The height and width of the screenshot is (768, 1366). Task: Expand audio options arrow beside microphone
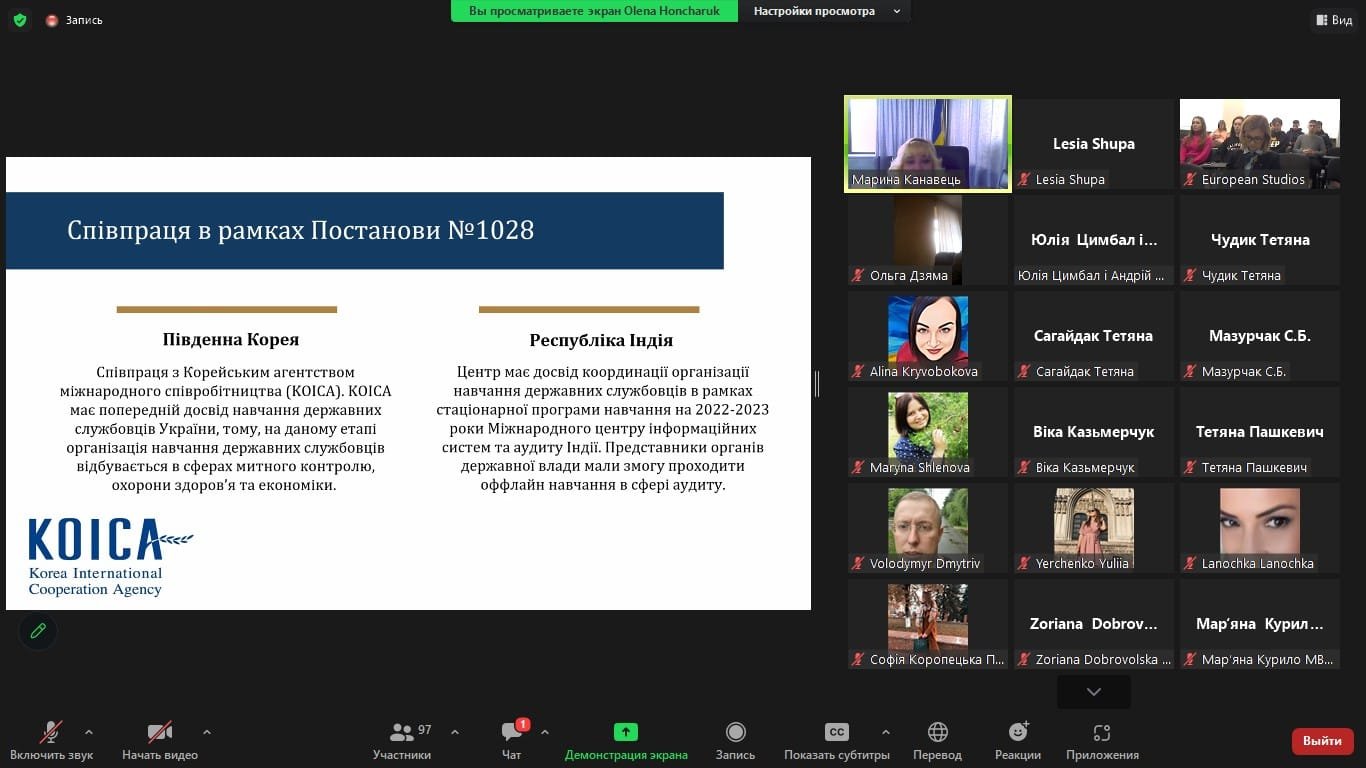(89, 732)
